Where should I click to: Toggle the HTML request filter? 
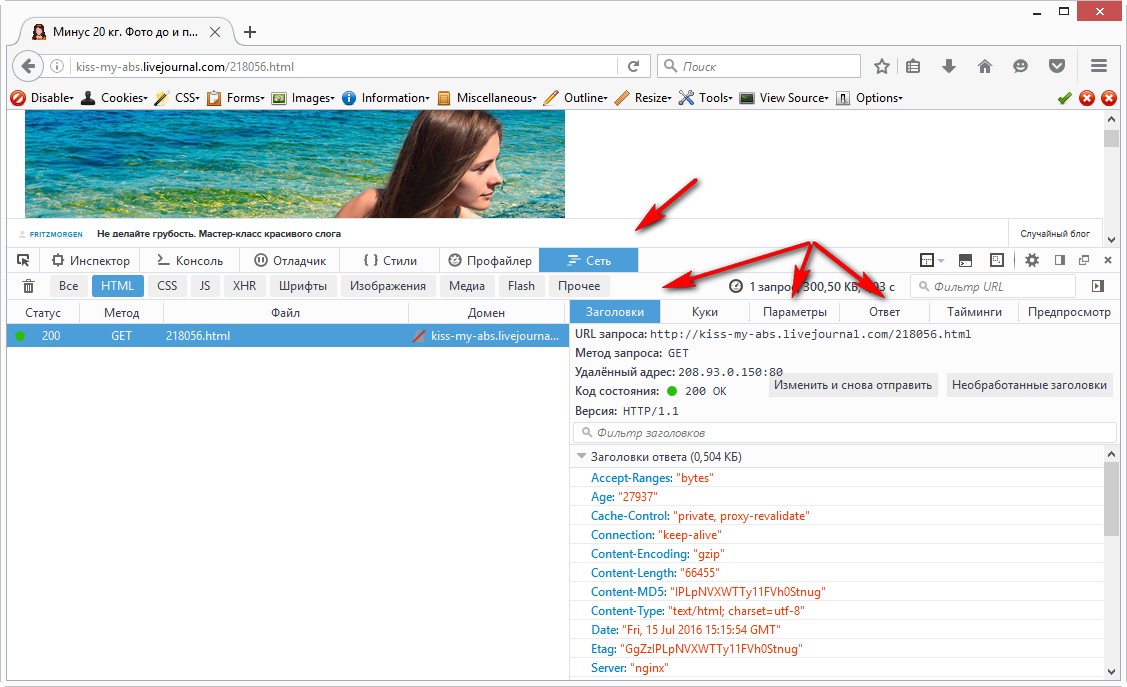(x=118, y=286)
